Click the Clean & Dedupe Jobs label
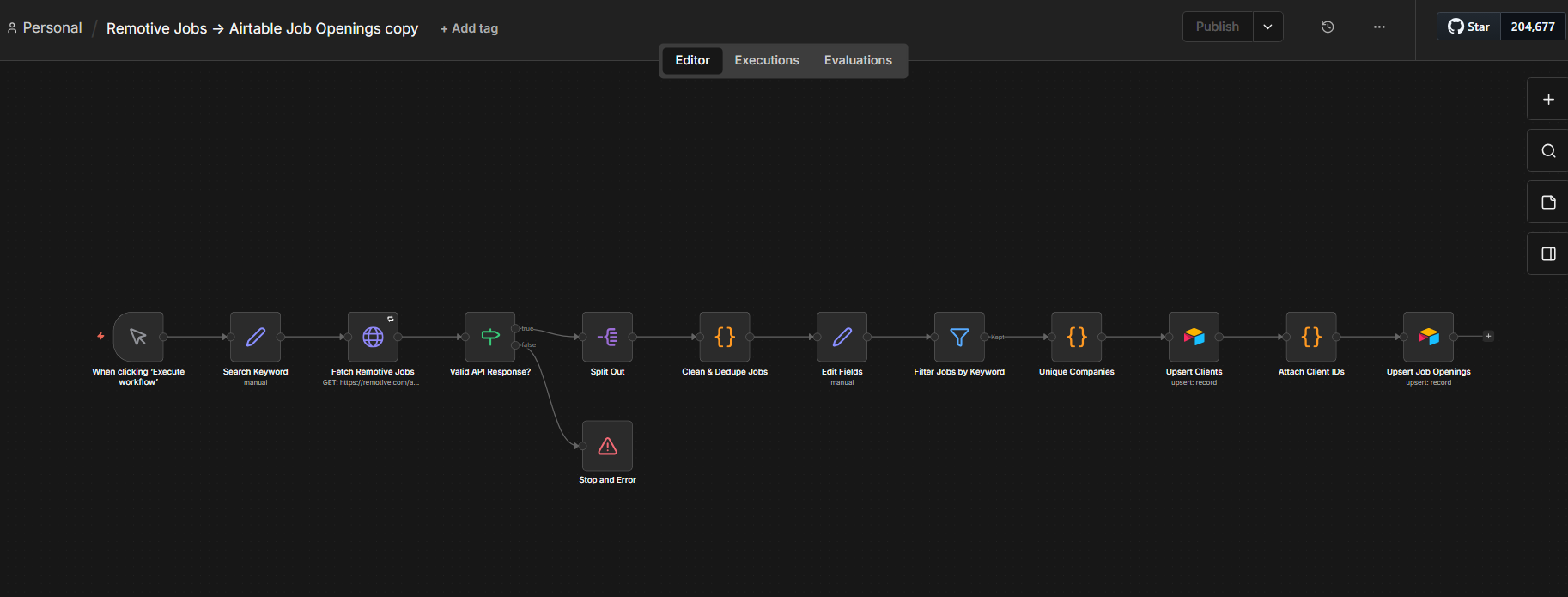 725,372
